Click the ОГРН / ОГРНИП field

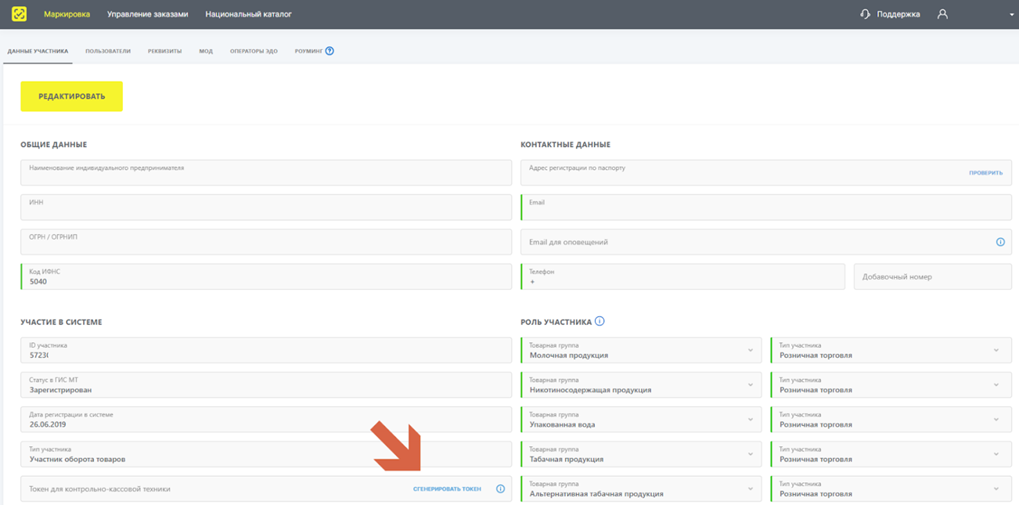(x=266, y=242)
